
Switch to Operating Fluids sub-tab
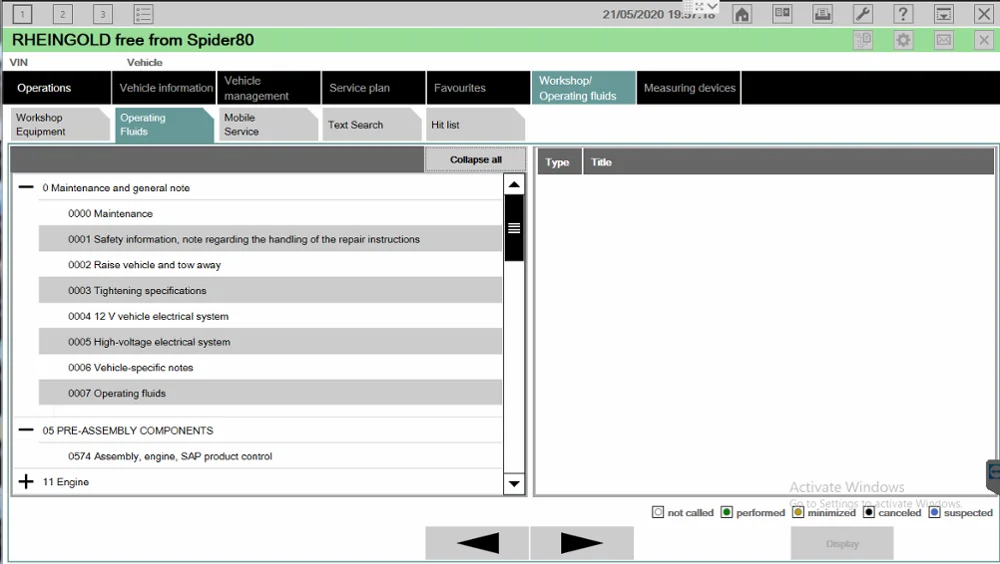click(x=164, y=124)
